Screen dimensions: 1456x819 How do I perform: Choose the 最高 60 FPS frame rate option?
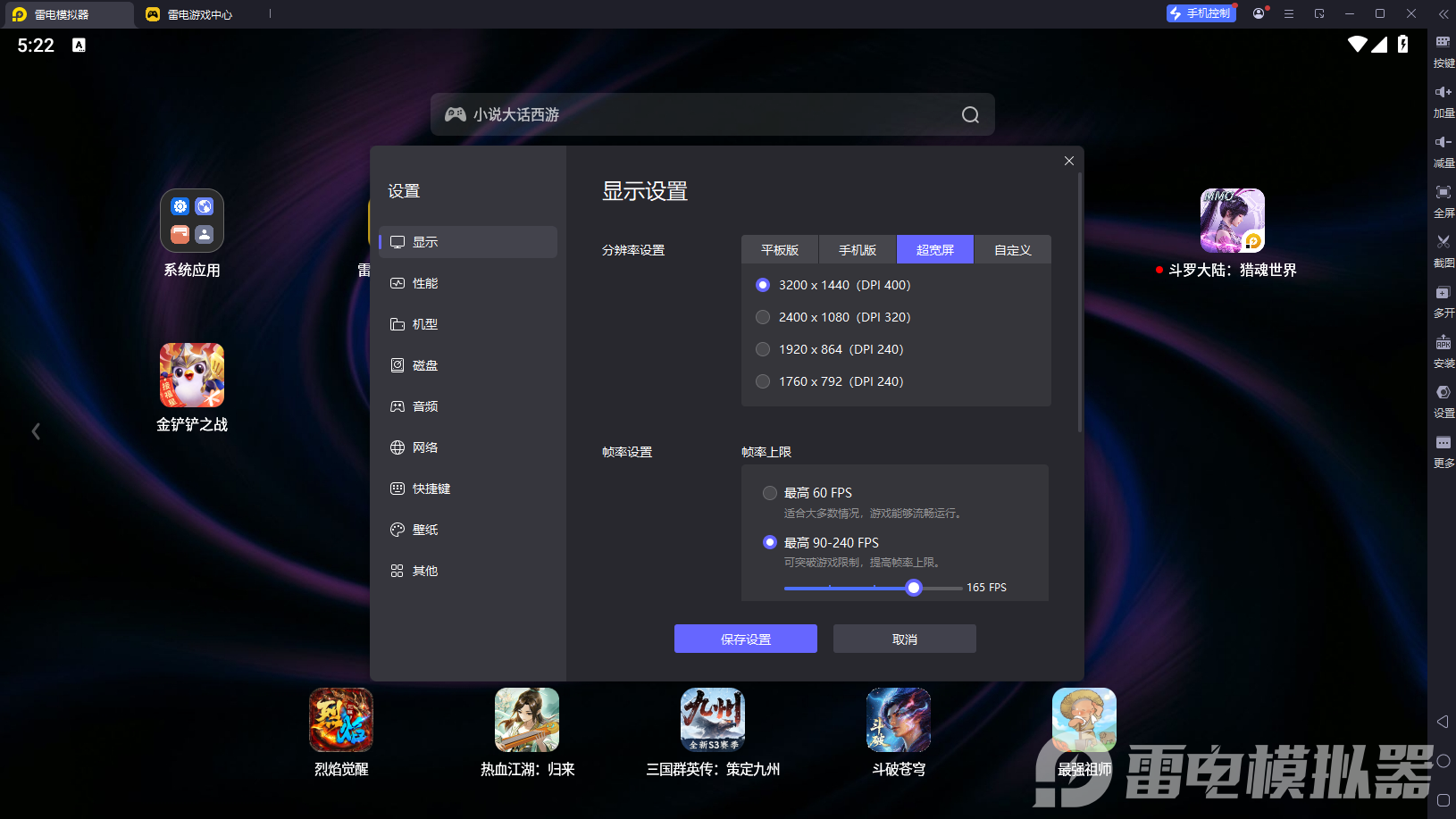click(x=770, y=493)
